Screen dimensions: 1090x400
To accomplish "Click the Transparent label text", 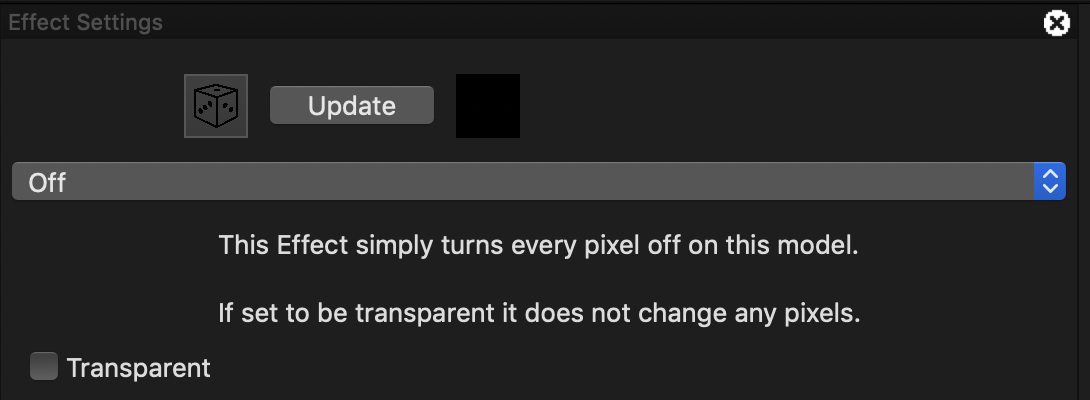I will [139, 368].
